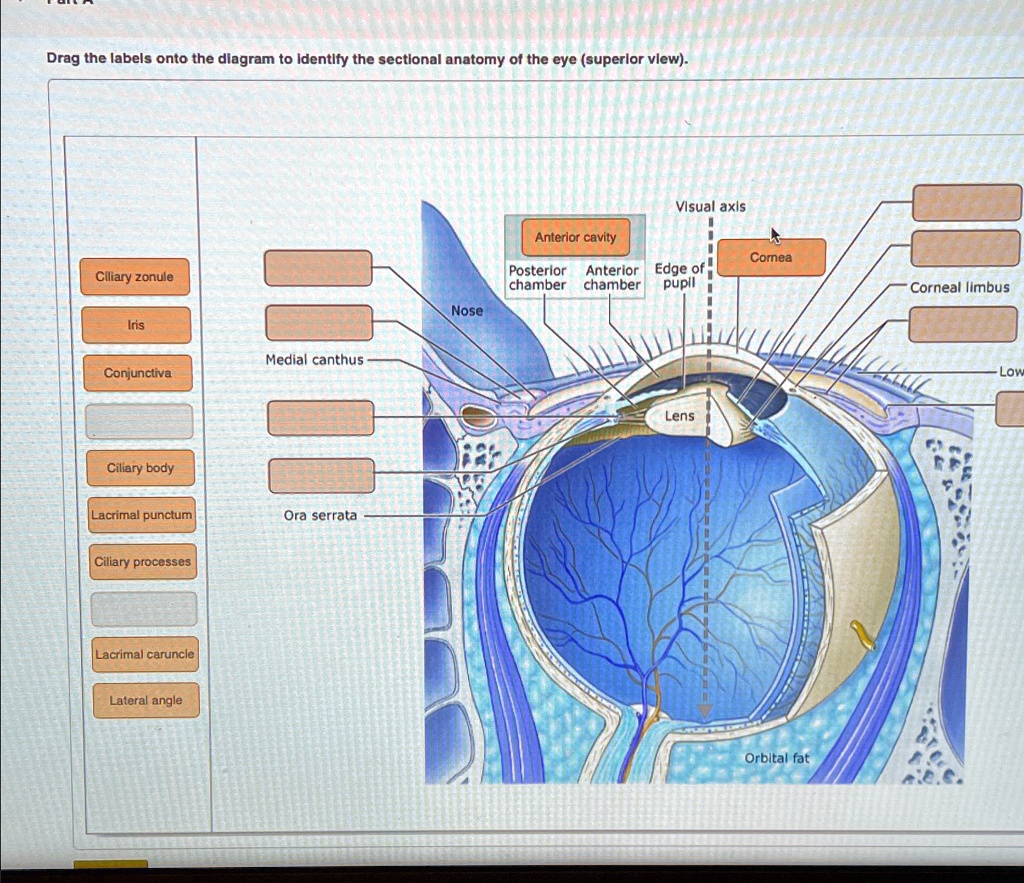Select the Lacrimal caruncle label

click(143, 654)
